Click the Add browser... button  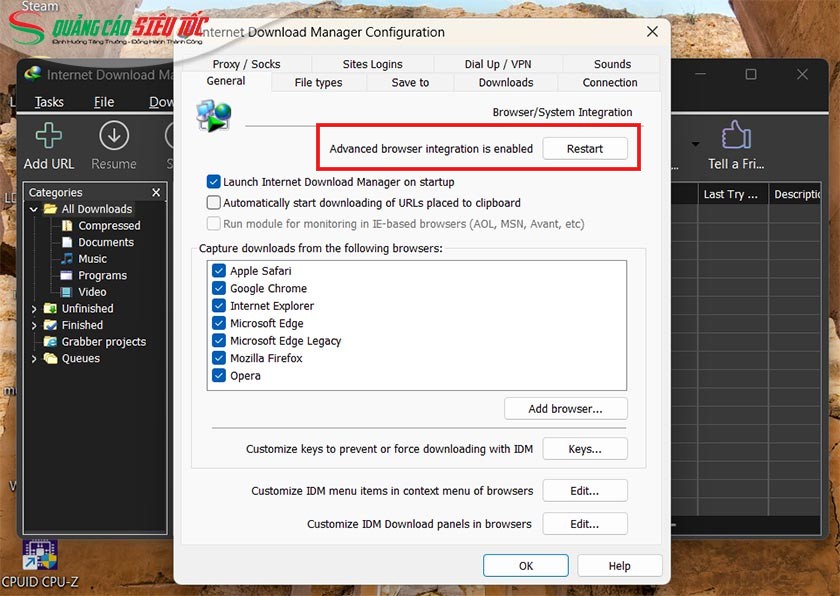click(x=565, y=409)
